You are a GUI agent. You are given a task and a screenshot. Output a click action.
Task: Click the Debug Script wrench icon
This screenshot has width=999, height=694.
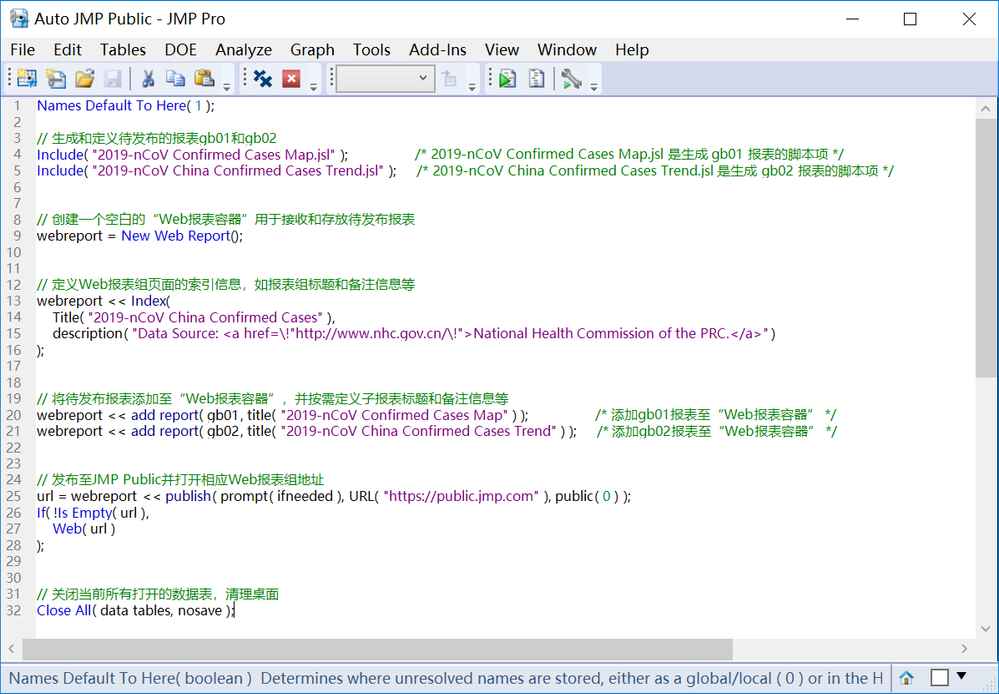[571, 78]
